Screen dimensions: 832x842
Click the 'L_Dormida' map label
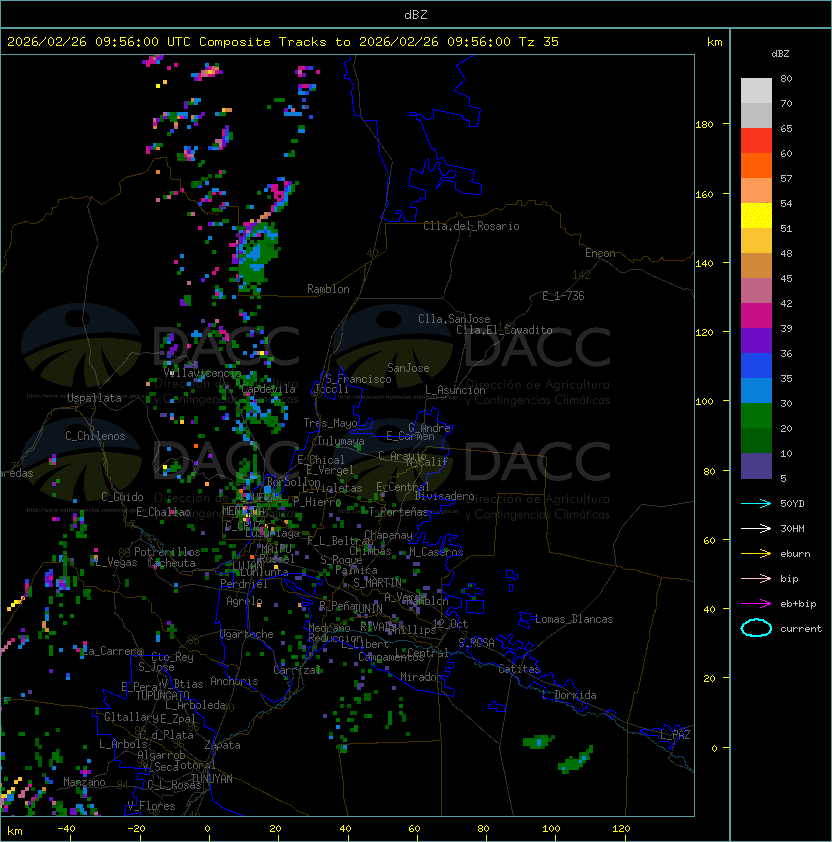(x=569, y=695)
